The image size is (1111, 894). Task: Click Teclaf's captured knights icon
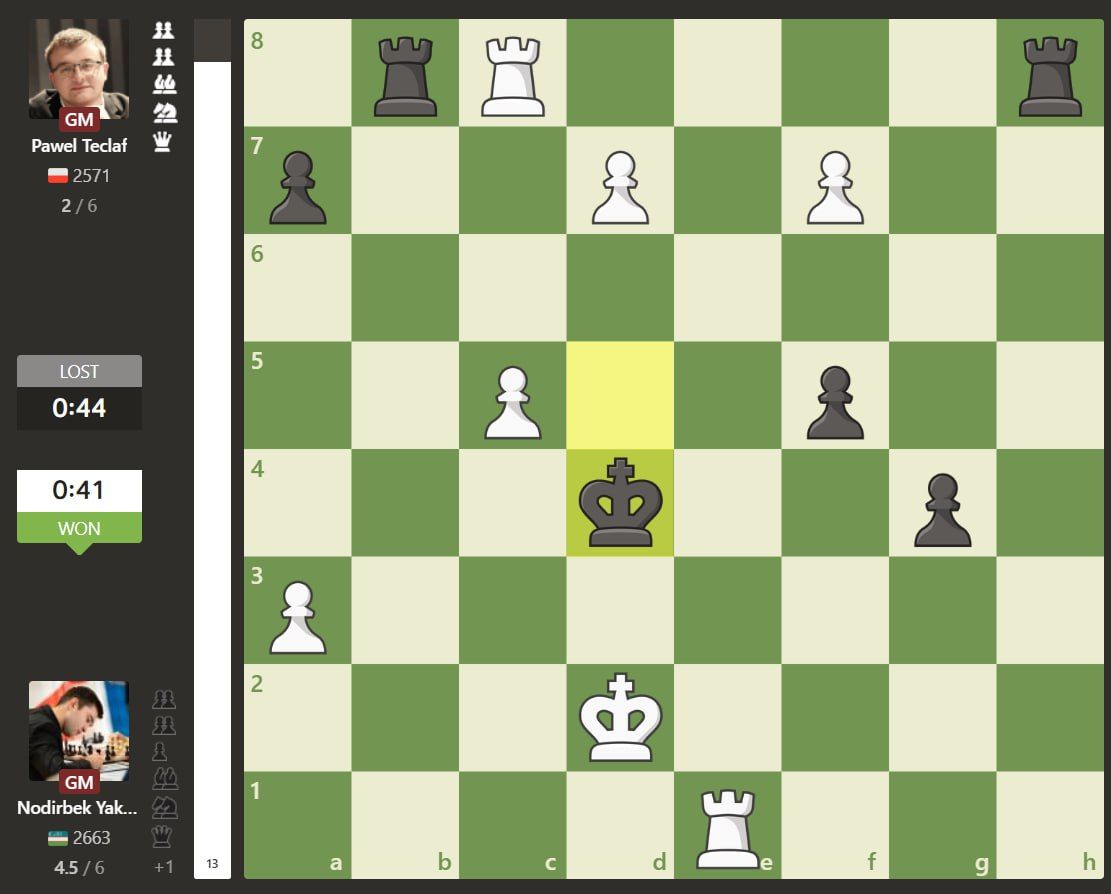[x=165, y=112]
